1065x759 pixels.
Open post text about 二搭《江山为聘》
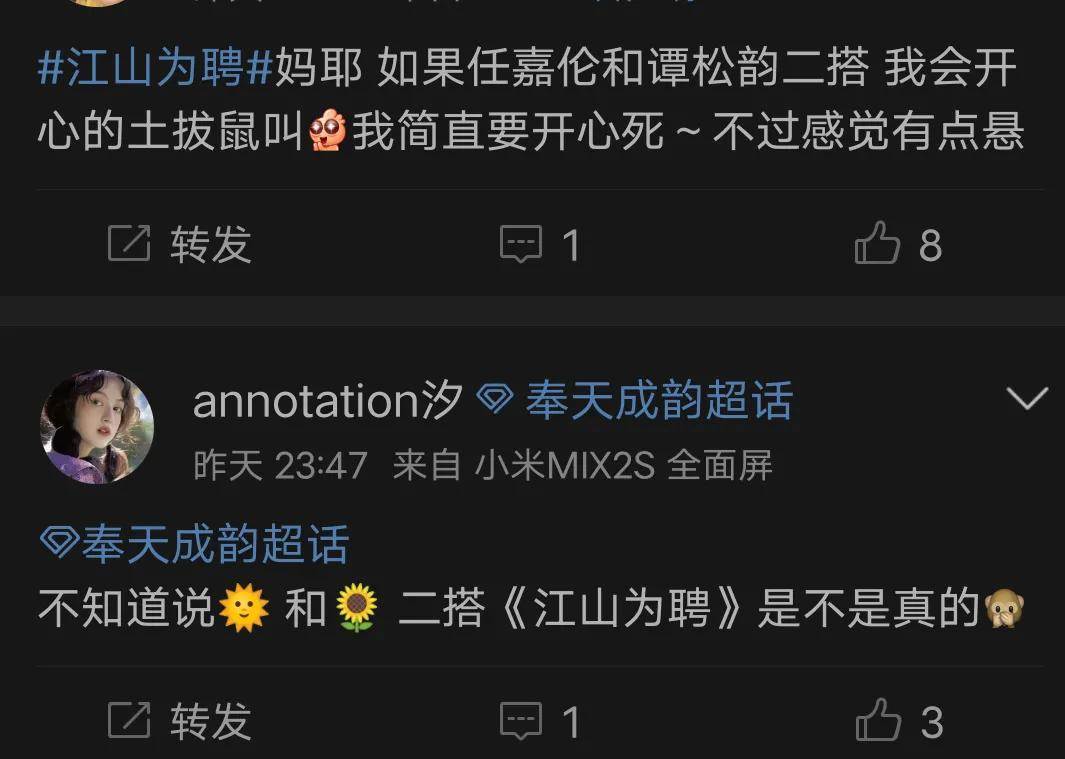[x=531, y=608]
